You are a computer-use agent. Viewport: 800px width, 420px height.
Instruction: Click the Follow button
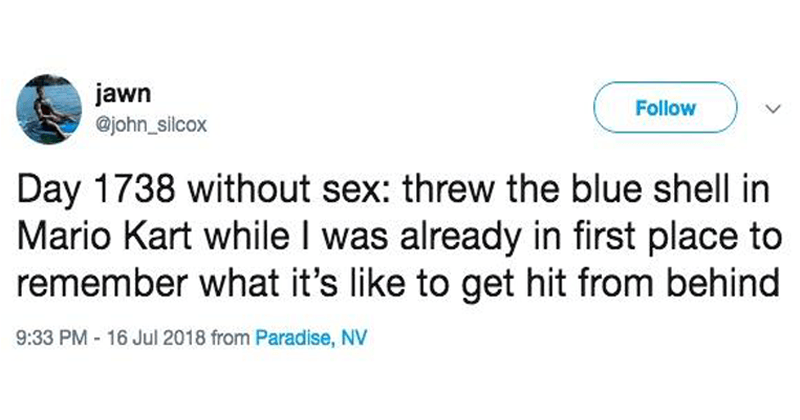(x=665, y=108)
